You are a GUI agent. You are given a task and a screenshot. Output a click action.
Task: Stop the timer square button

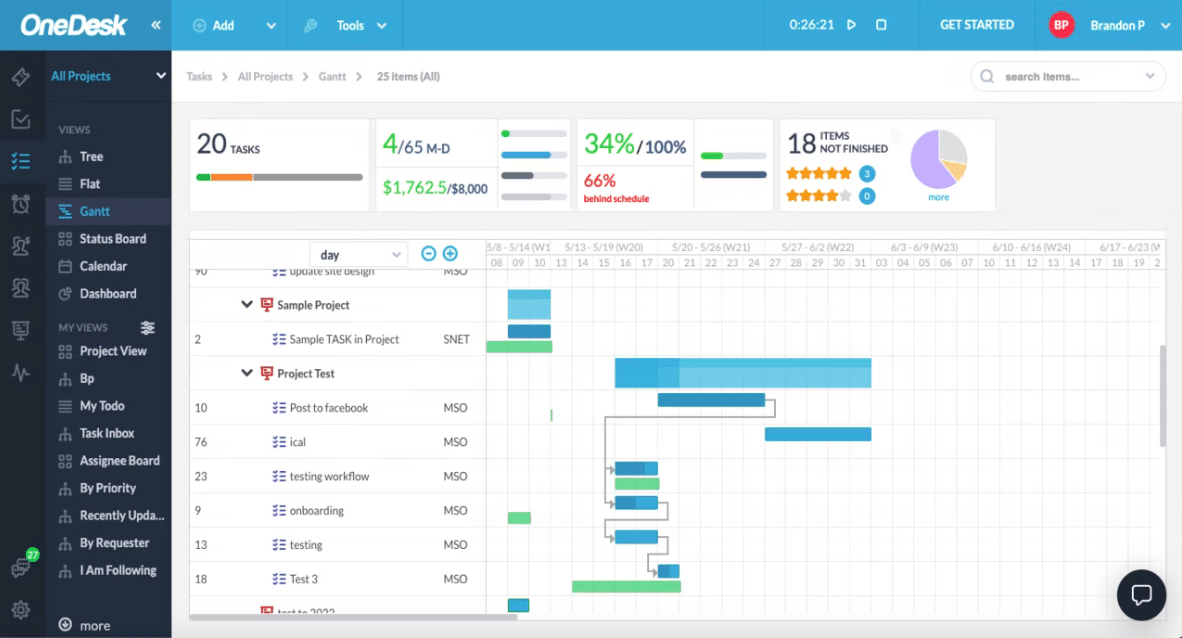coord(880,25)
